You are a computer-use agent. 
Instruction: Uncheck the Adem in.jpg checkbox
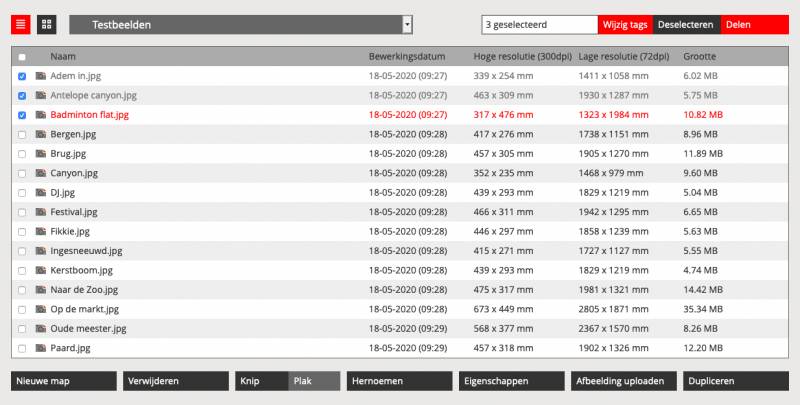pyautogui.click(x=22, y=76)
